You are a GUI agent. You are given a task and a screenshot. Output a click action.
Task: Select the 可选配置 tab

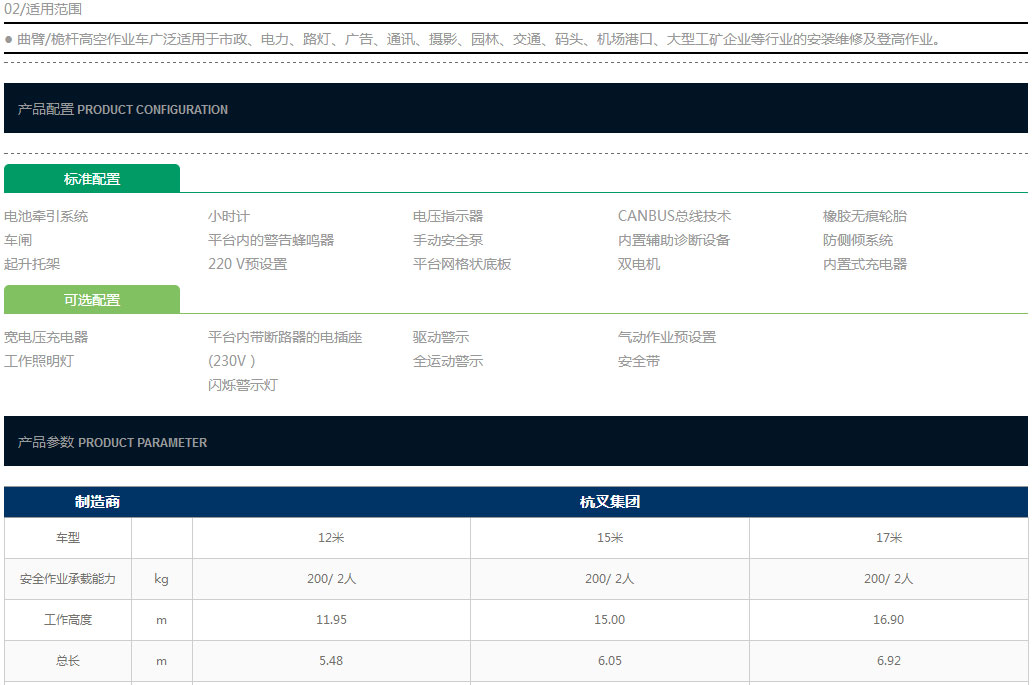[92, 300]
